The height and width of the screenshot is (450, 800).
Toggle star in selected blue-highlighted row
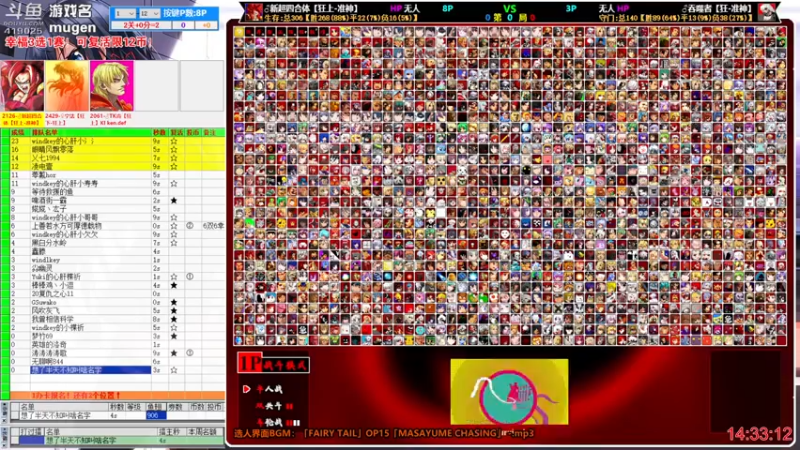tap(174, 370)
